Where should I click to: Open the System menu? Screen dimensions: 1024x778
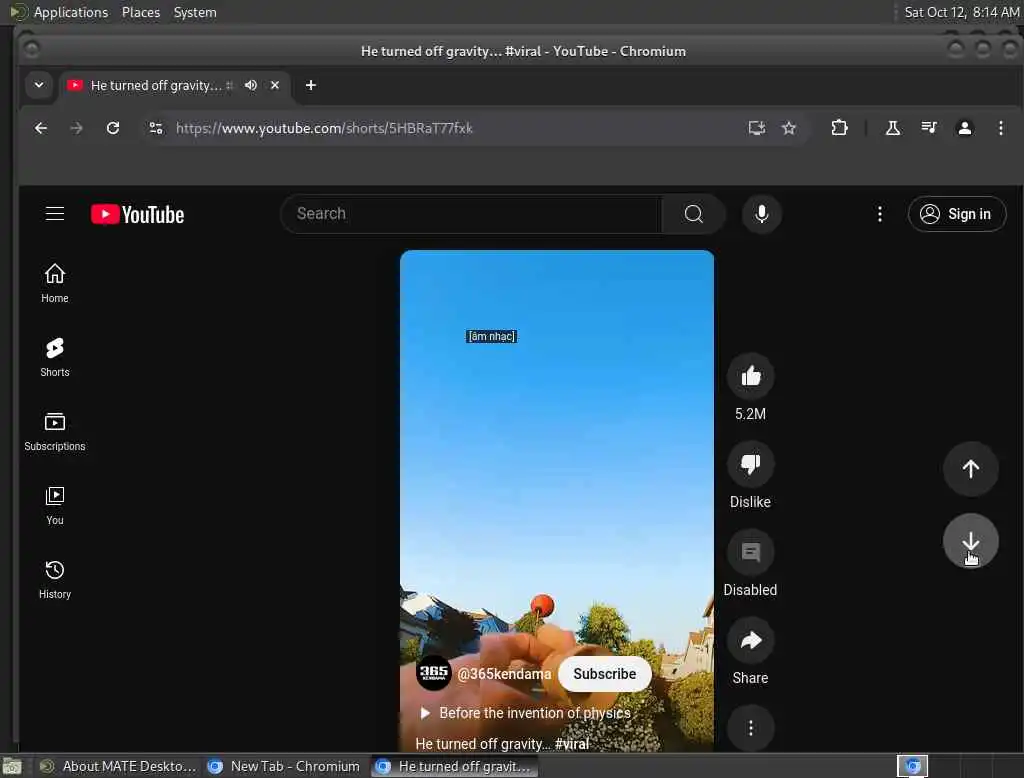pyautogui.click(x=195, y=12)
